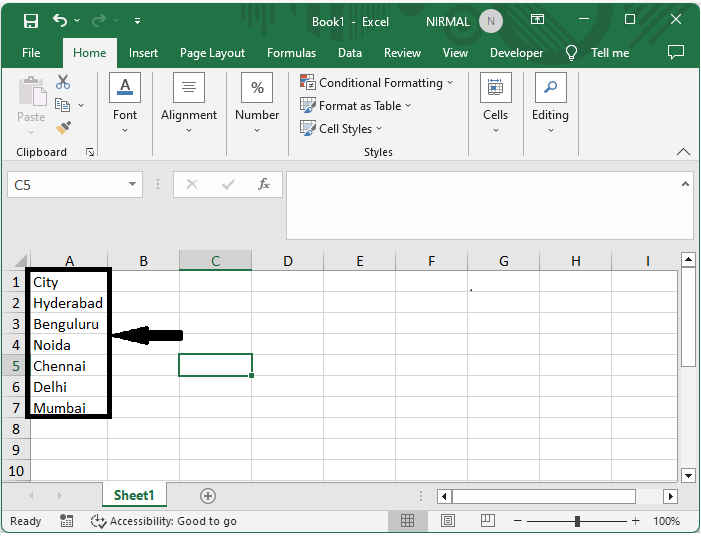Click the Cancel X in formula bar
The image size is (701, 536).
pos(192,184)
